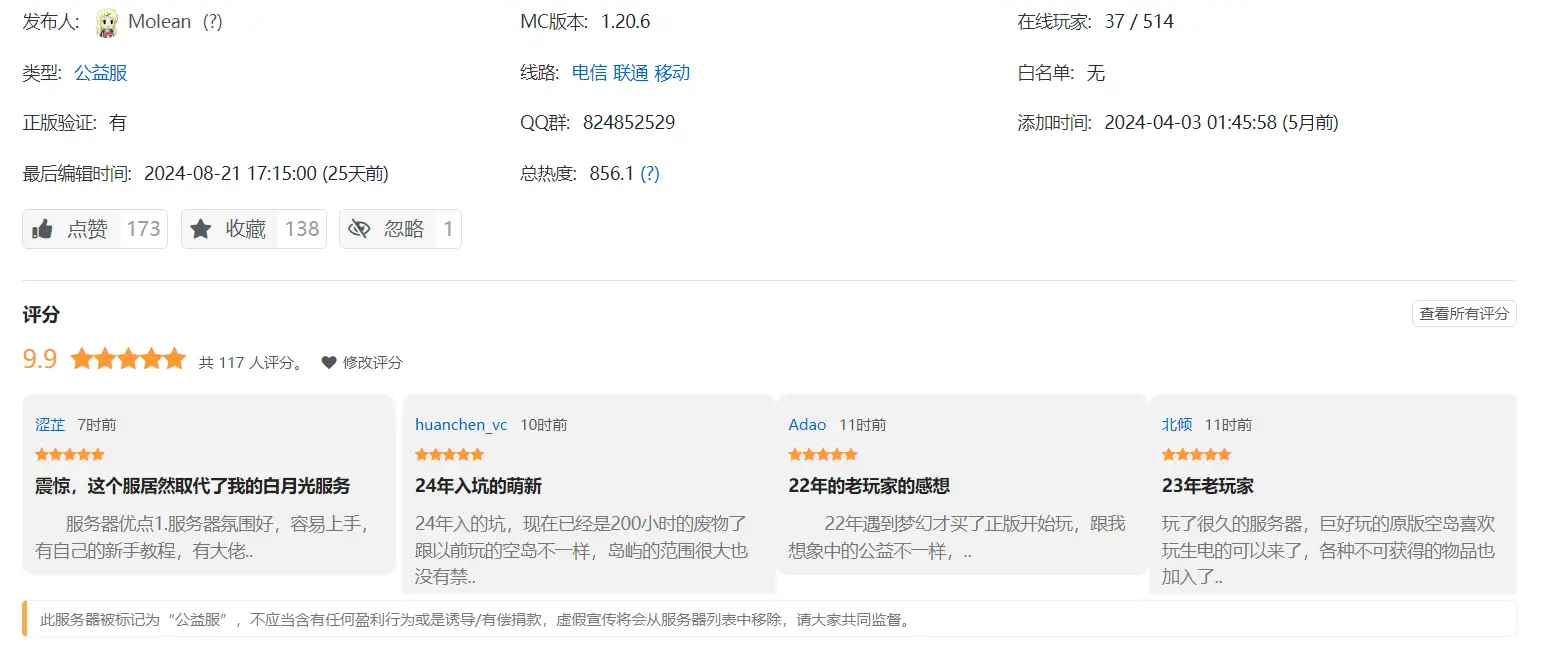The width and height of the screenshot is (1551, 647).
Task: Open reviewer huanchen_vc's profile link
Action: [x=461, y=424]
